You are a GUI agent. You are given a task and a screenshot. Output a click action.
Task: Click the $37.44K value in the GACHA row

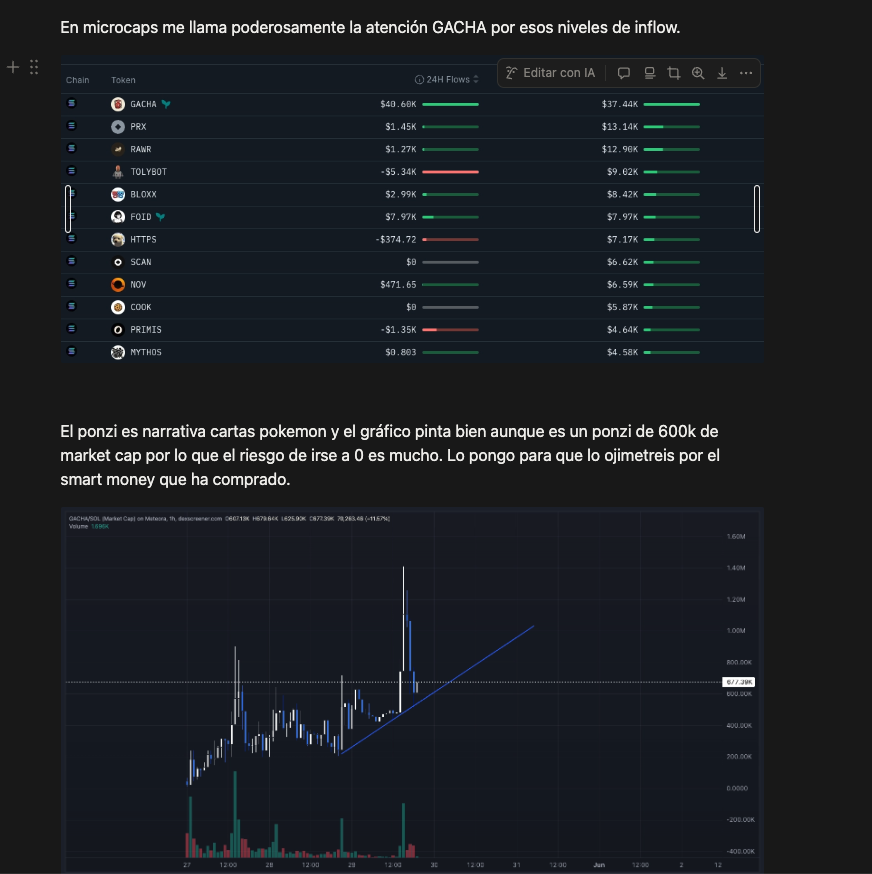coord(619,104)
